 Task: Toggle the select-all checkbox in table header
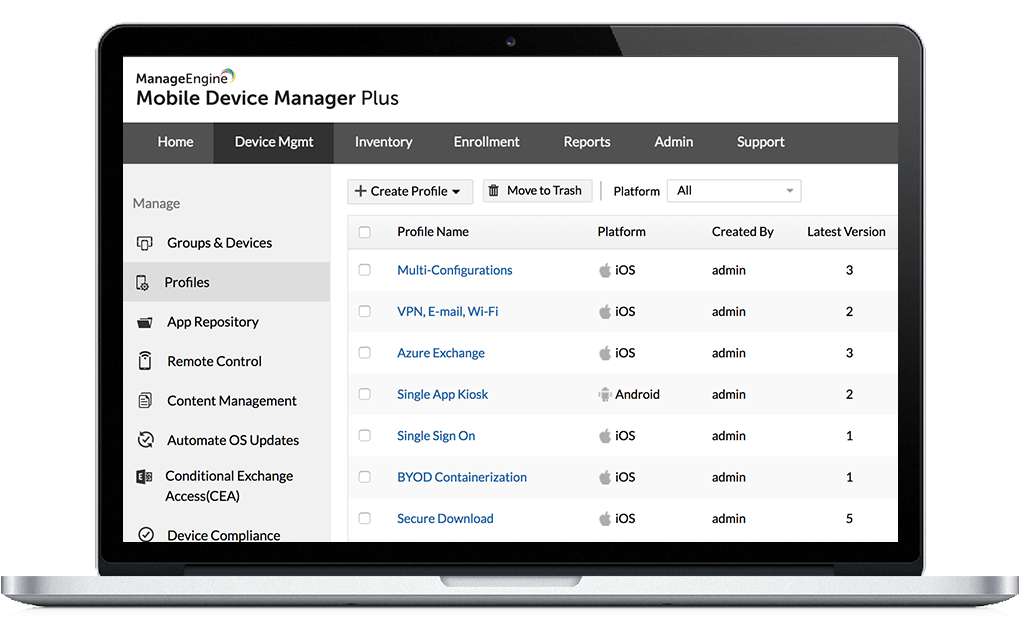pyautogui.click(x=365, y=232)
